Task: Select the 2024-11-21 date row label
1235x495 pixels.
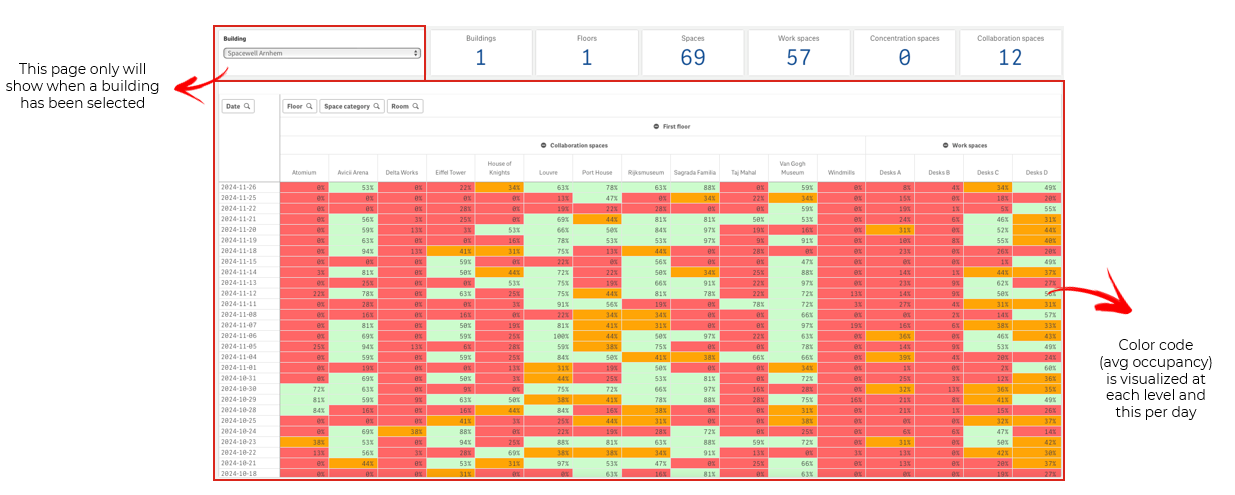Action: coord(250,219)
